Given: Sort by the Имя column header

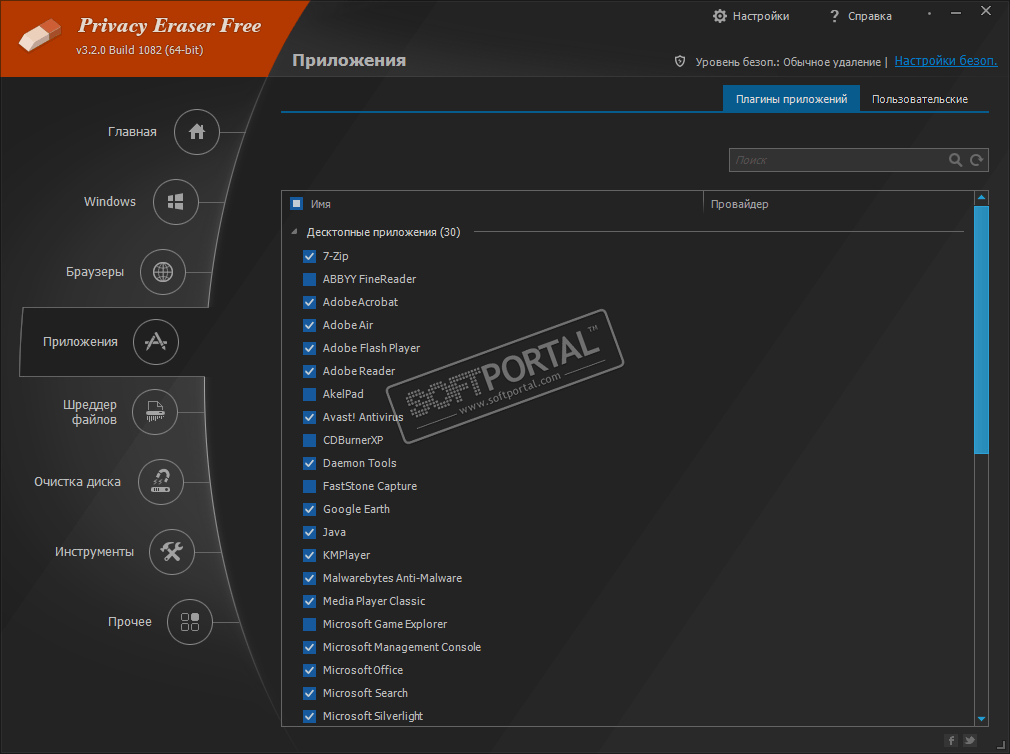Looking at the screenshot, I should coord(321,204).
